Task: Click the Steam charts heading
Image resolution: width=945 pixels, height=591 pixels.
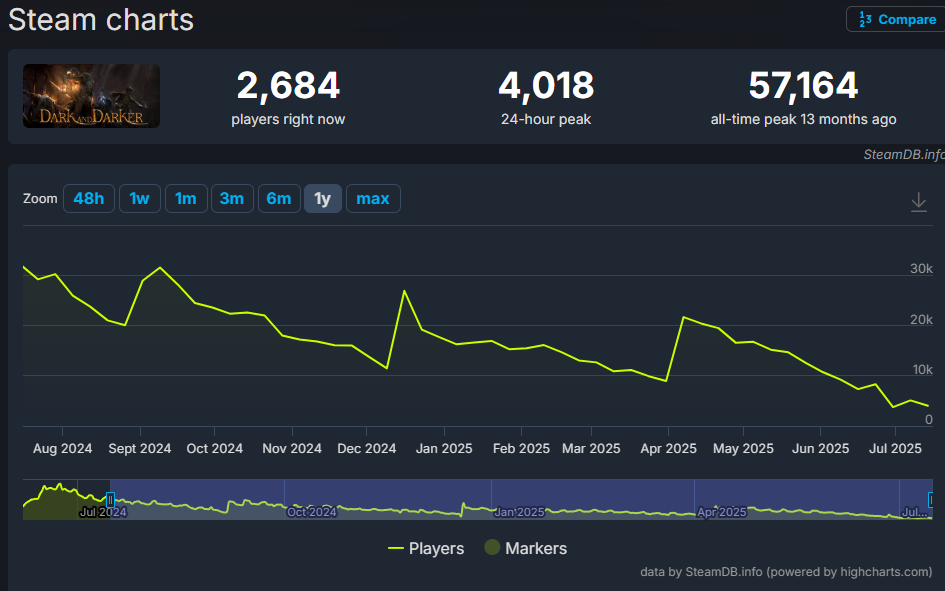Action: (101, 20)
